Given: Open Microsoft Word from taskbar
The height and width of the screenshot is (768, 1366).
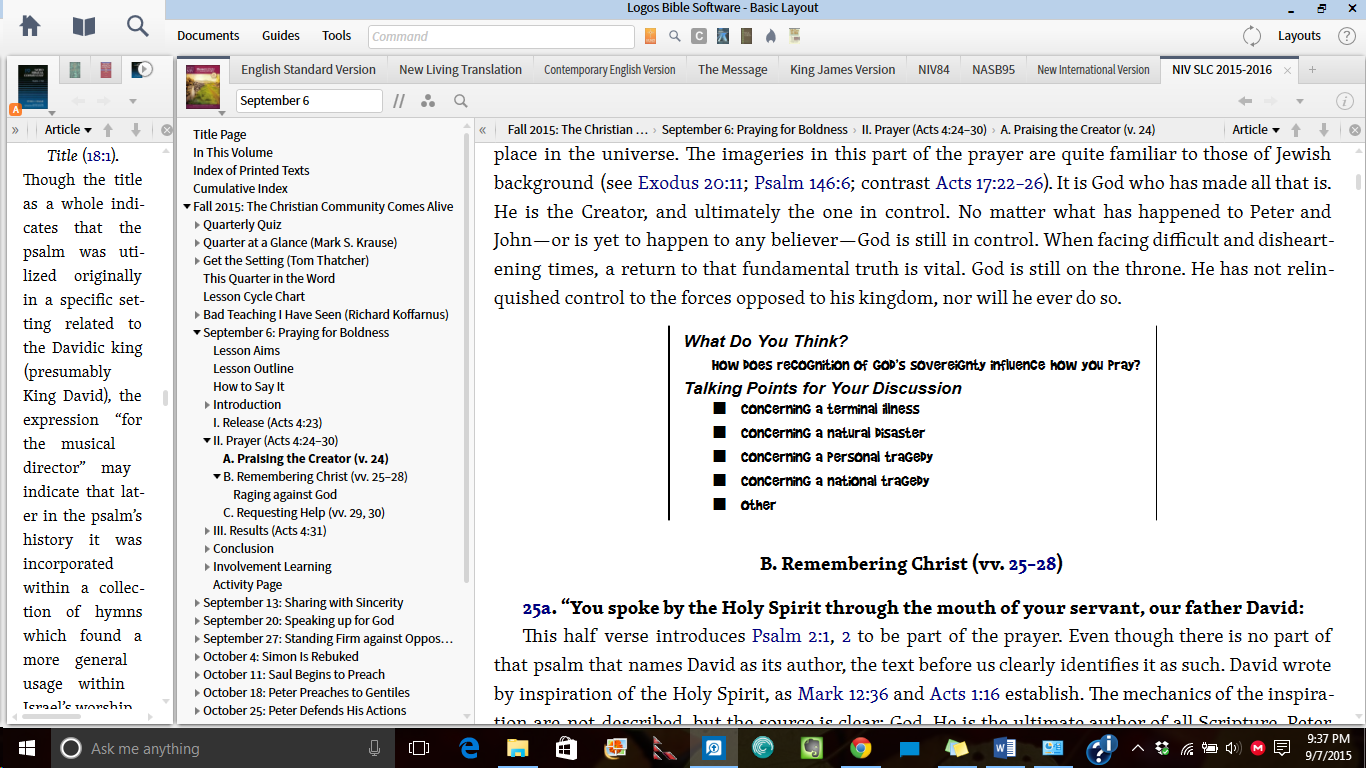Looking at the screenshot, I should tap(1004, 748).
